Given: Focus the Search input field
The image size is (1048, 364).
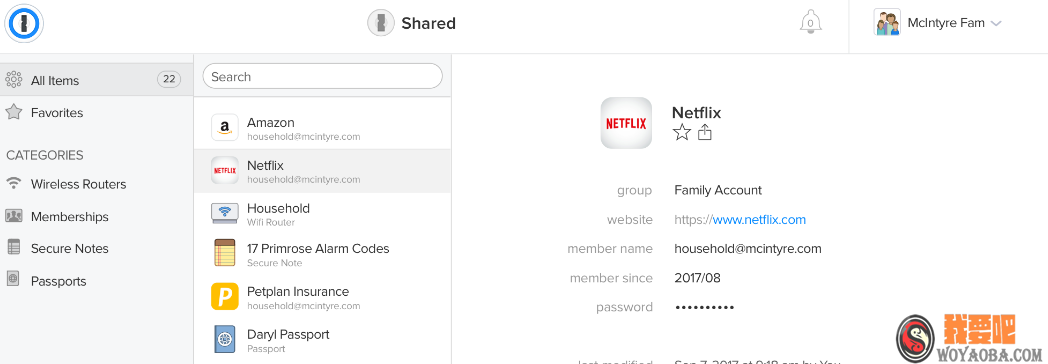Looking at the screenshot, I should click(322, 77).
